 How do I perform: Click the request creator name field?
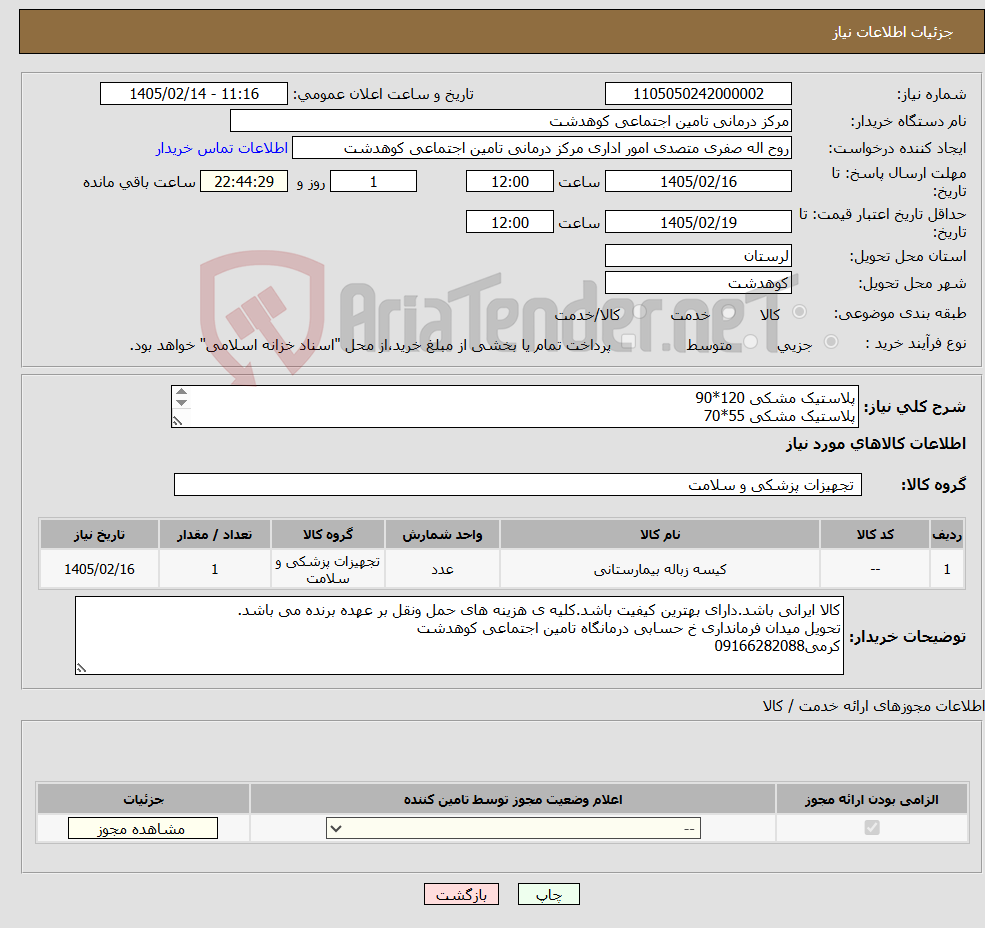[x=541, y=148]
